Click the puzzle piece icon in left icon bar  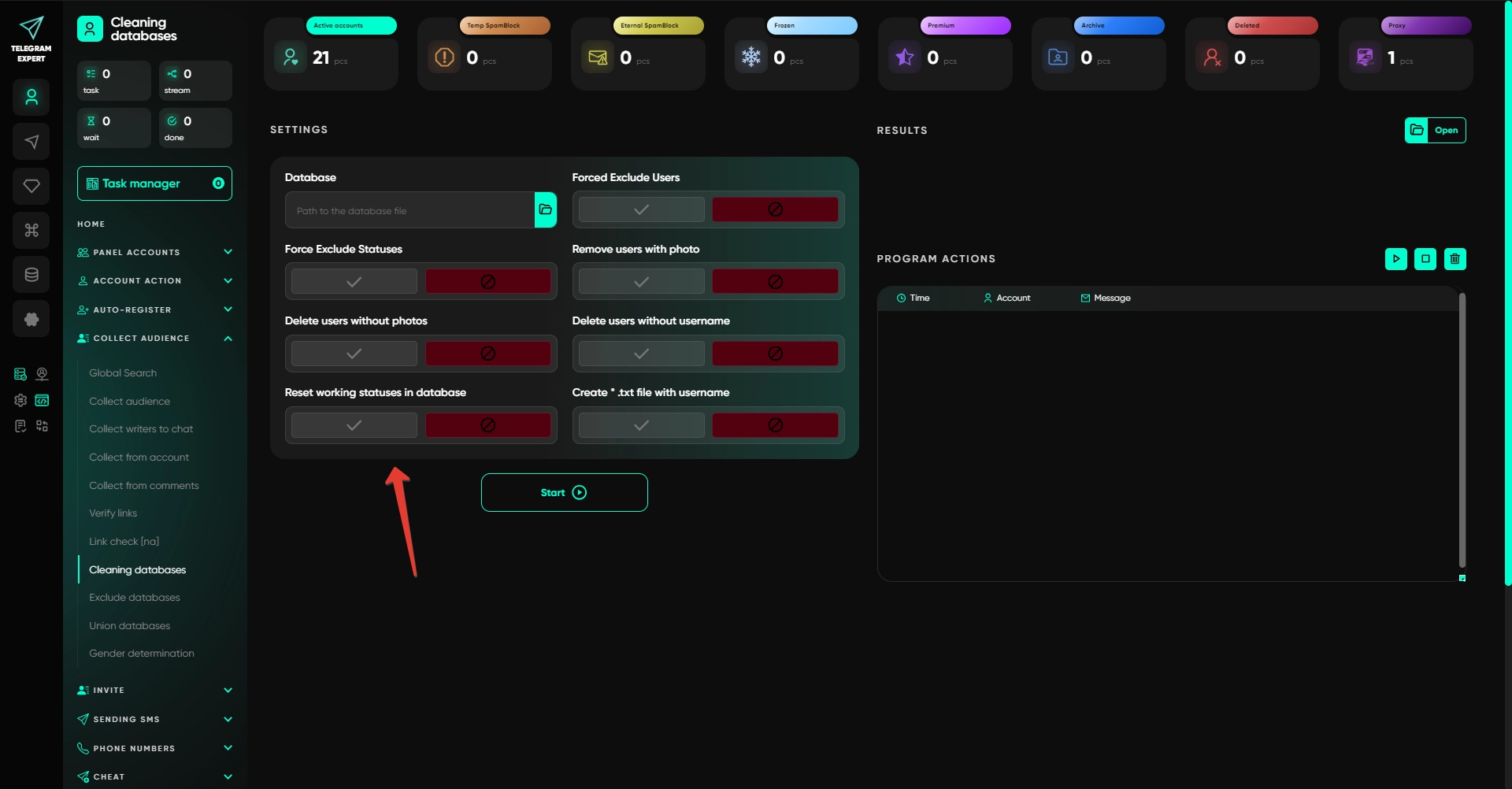point(31,319)
